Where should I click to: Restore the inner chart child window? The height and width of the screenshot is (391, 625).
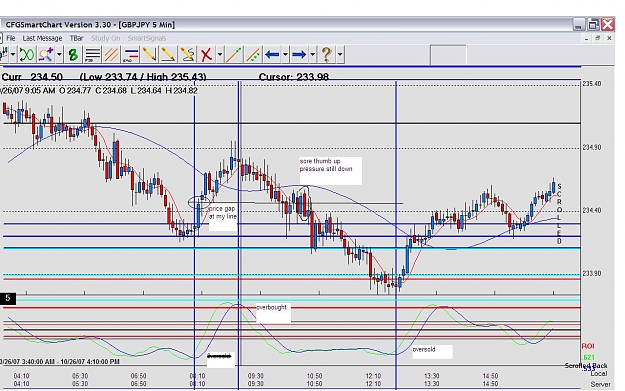pos(597,39)
